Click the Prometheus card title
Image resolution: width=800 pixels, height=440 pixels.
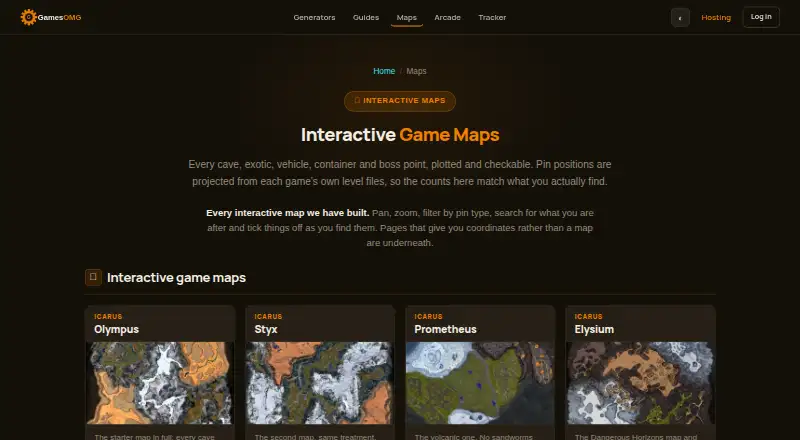445,329
